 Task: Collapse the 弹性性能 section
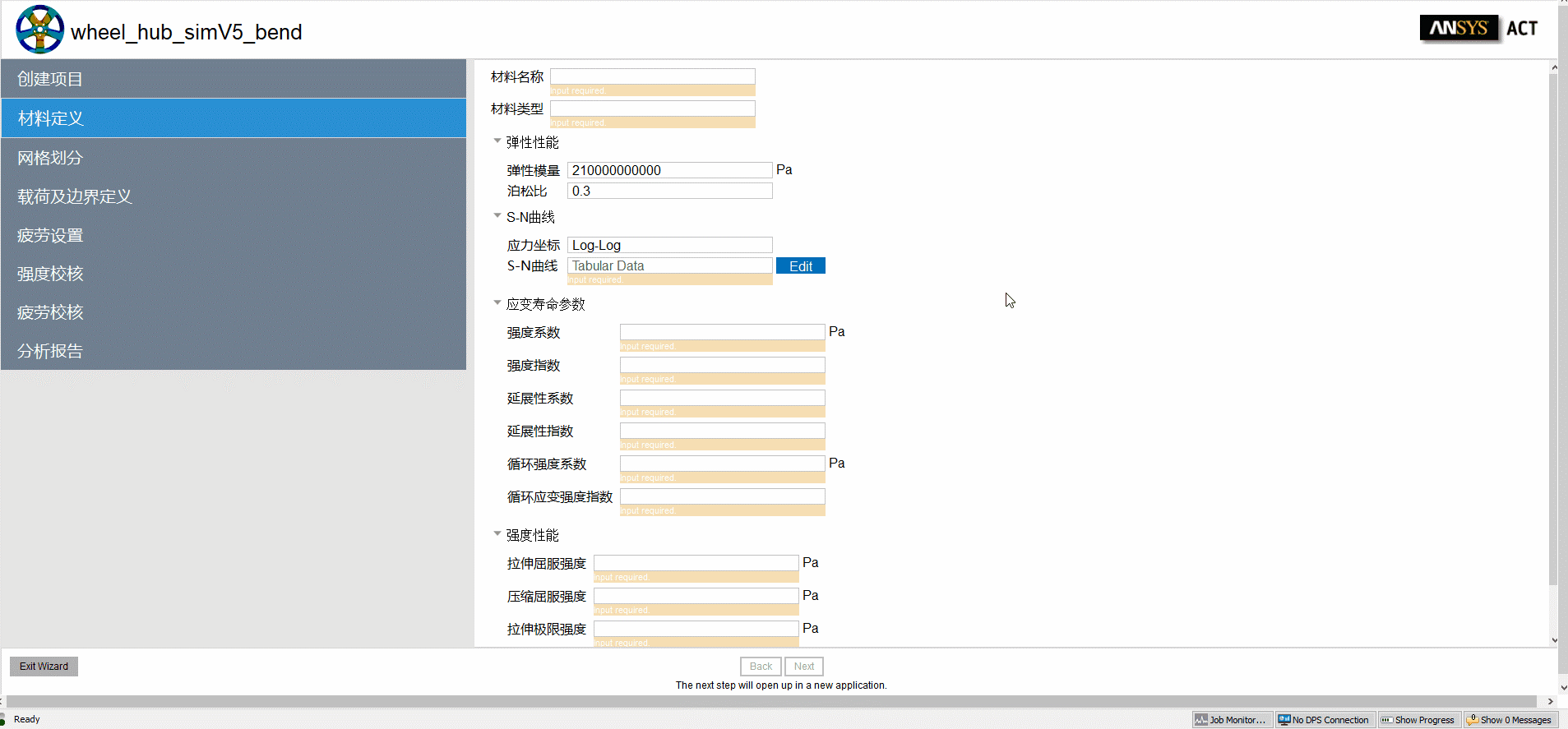pos(497,141)
